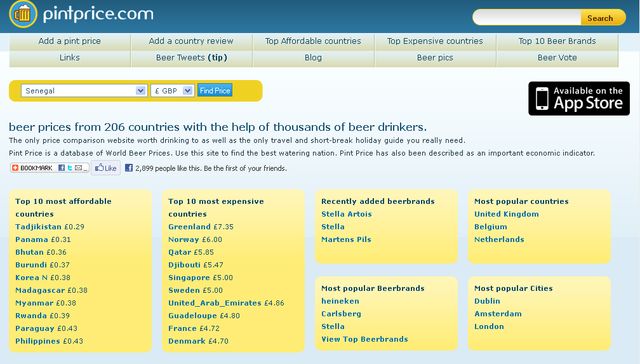Open the Beer Tweets (tip) menu item
Viewport: 640px width, 364px height.
[x=191, y=58]
